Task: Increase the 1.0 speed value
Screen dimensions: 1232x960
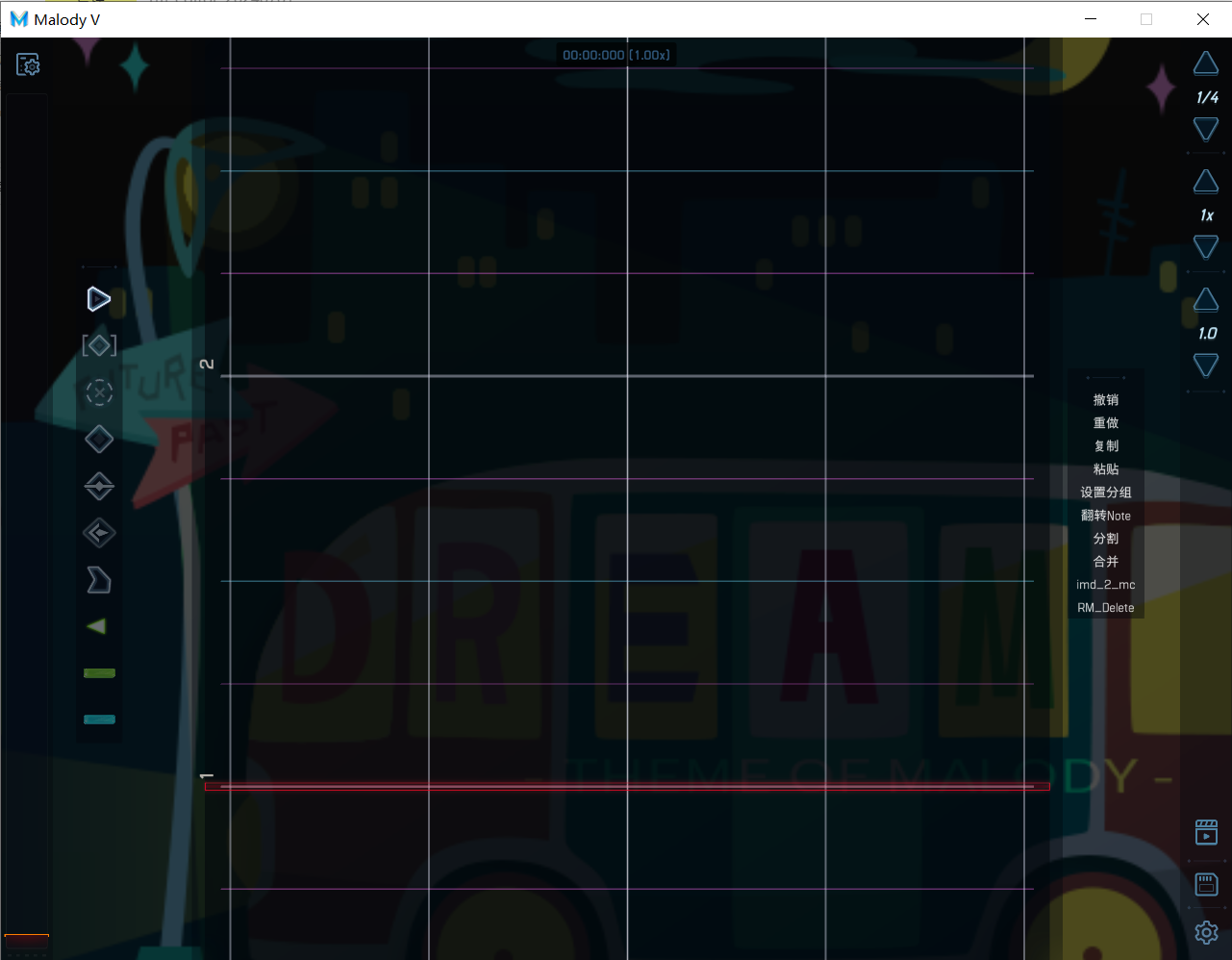Action: point(1206,299)
